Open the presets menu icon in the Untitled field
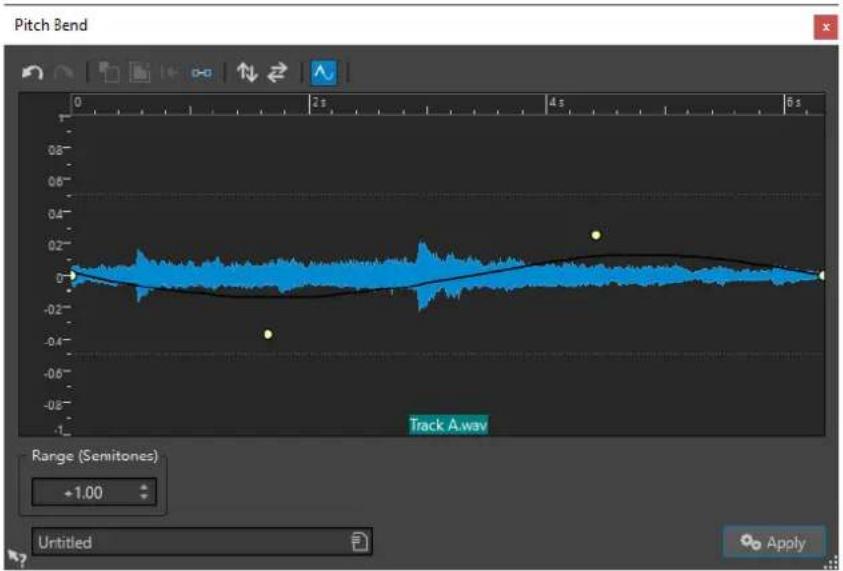This screenshot has width=843, height=571. pos(359,542)
